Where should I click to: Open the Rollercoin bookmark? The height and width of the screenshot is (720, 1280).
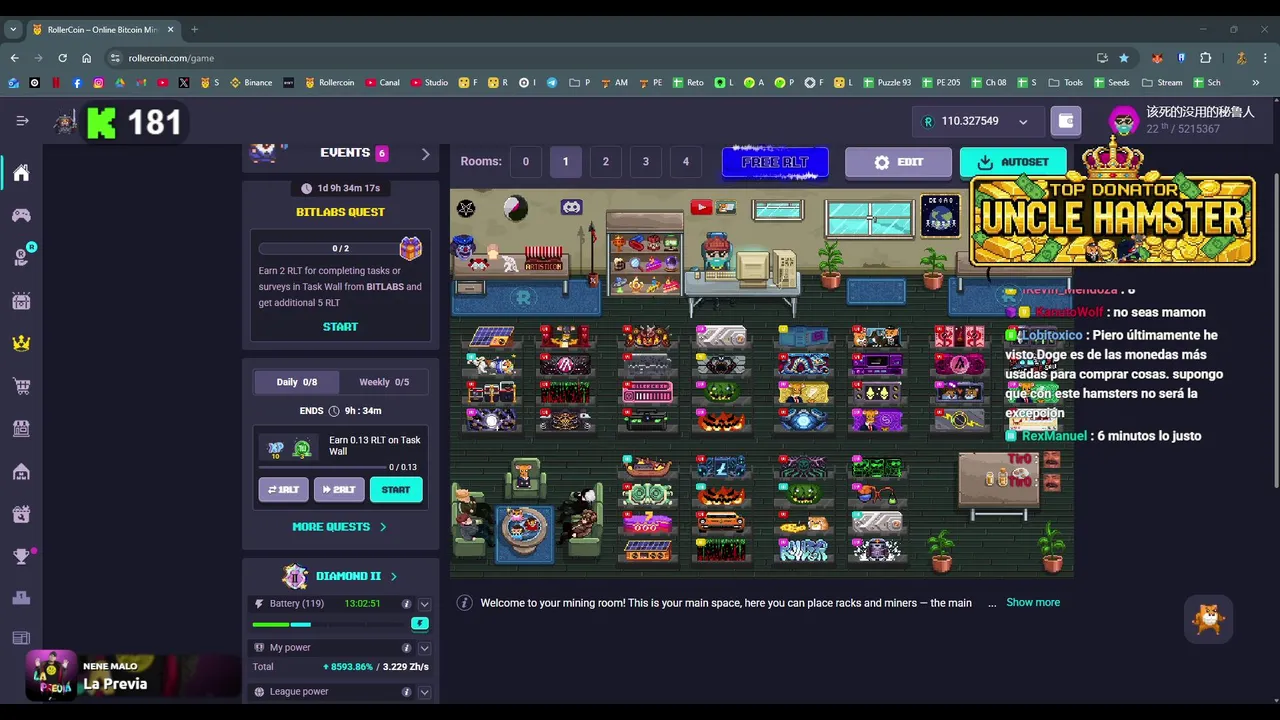click(329, 83)
